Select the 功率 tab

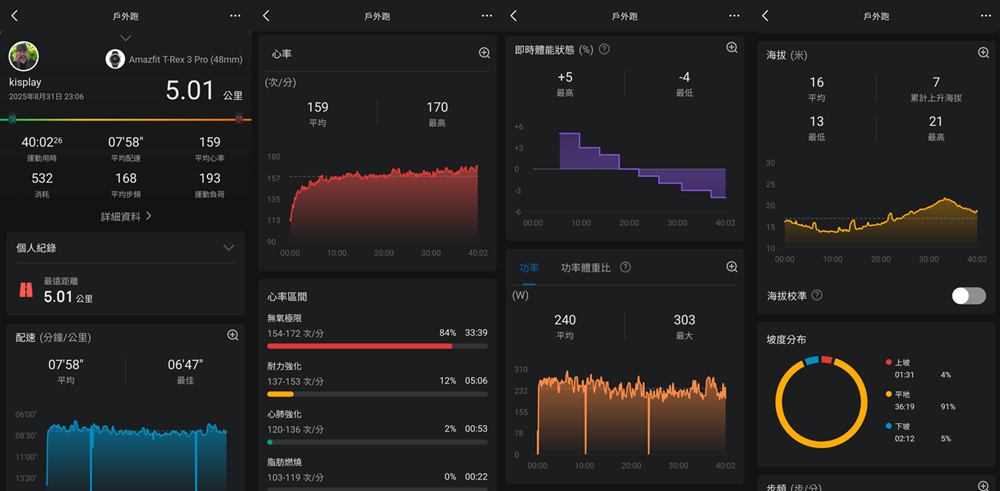coord(529,268)
